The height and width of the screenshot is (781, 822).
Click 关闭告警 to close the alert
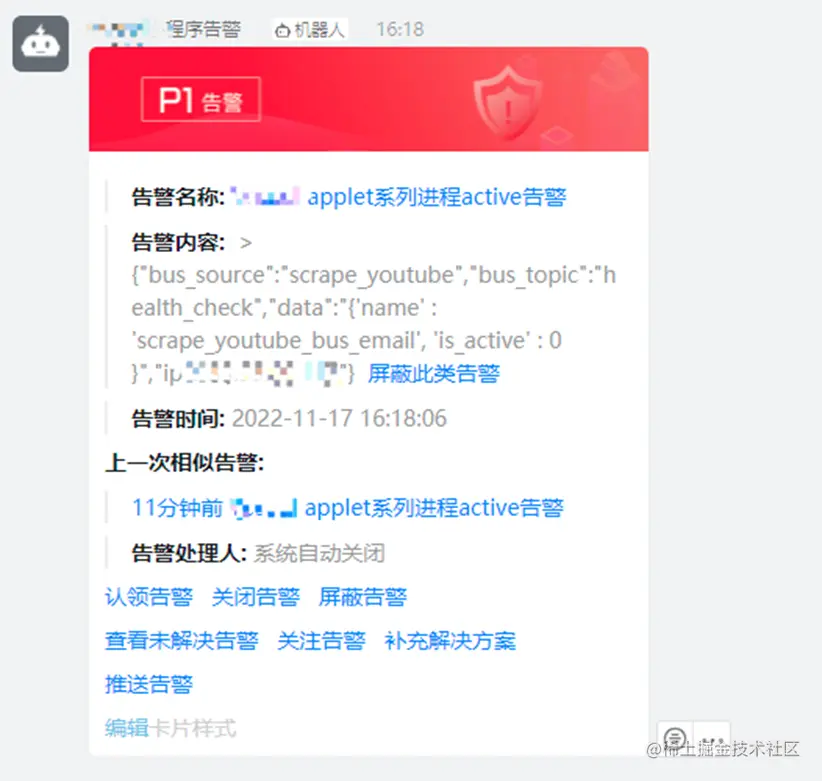tap(256, 597)
